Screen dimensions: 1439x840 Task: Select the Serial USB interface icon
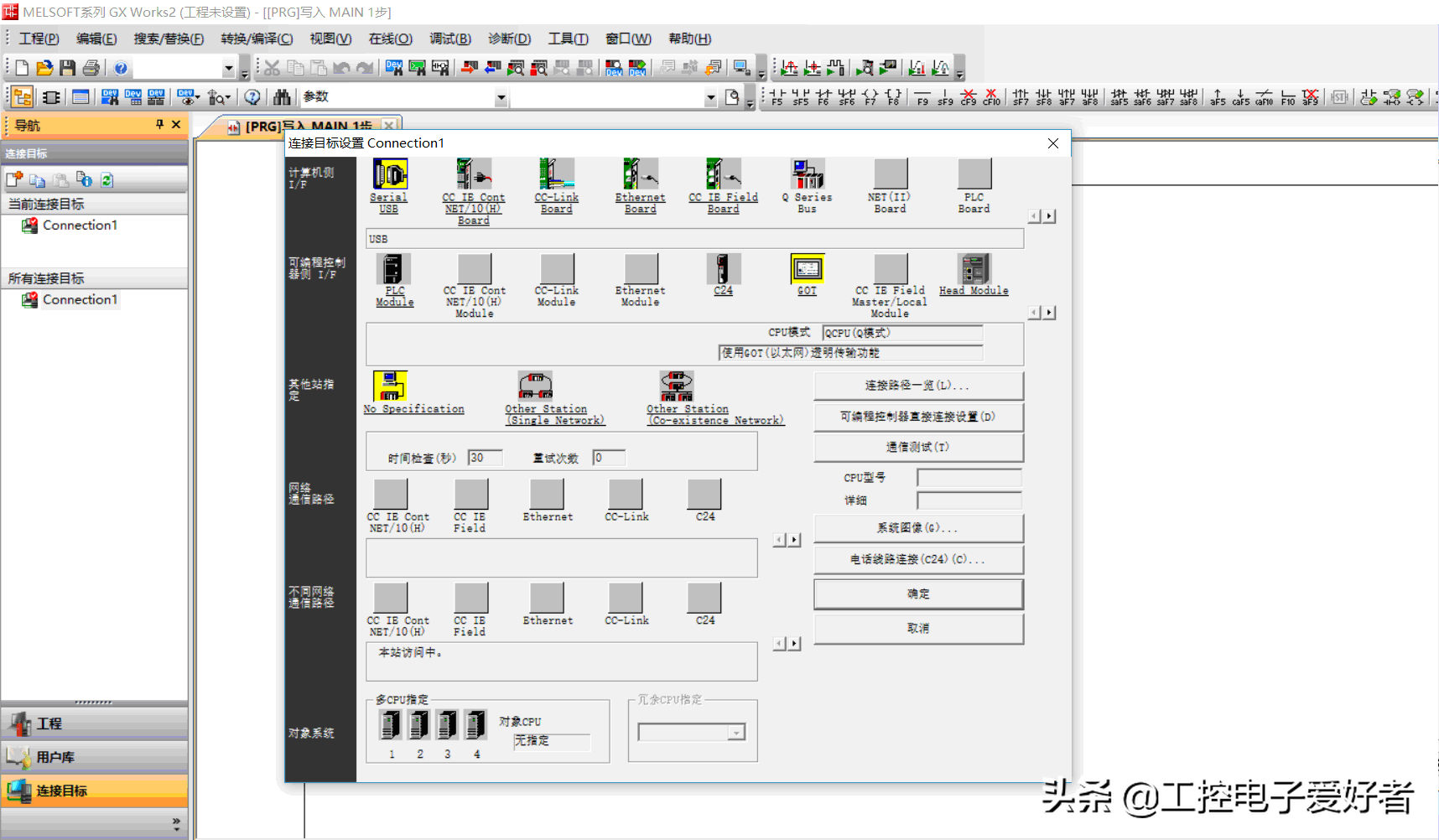389,174
